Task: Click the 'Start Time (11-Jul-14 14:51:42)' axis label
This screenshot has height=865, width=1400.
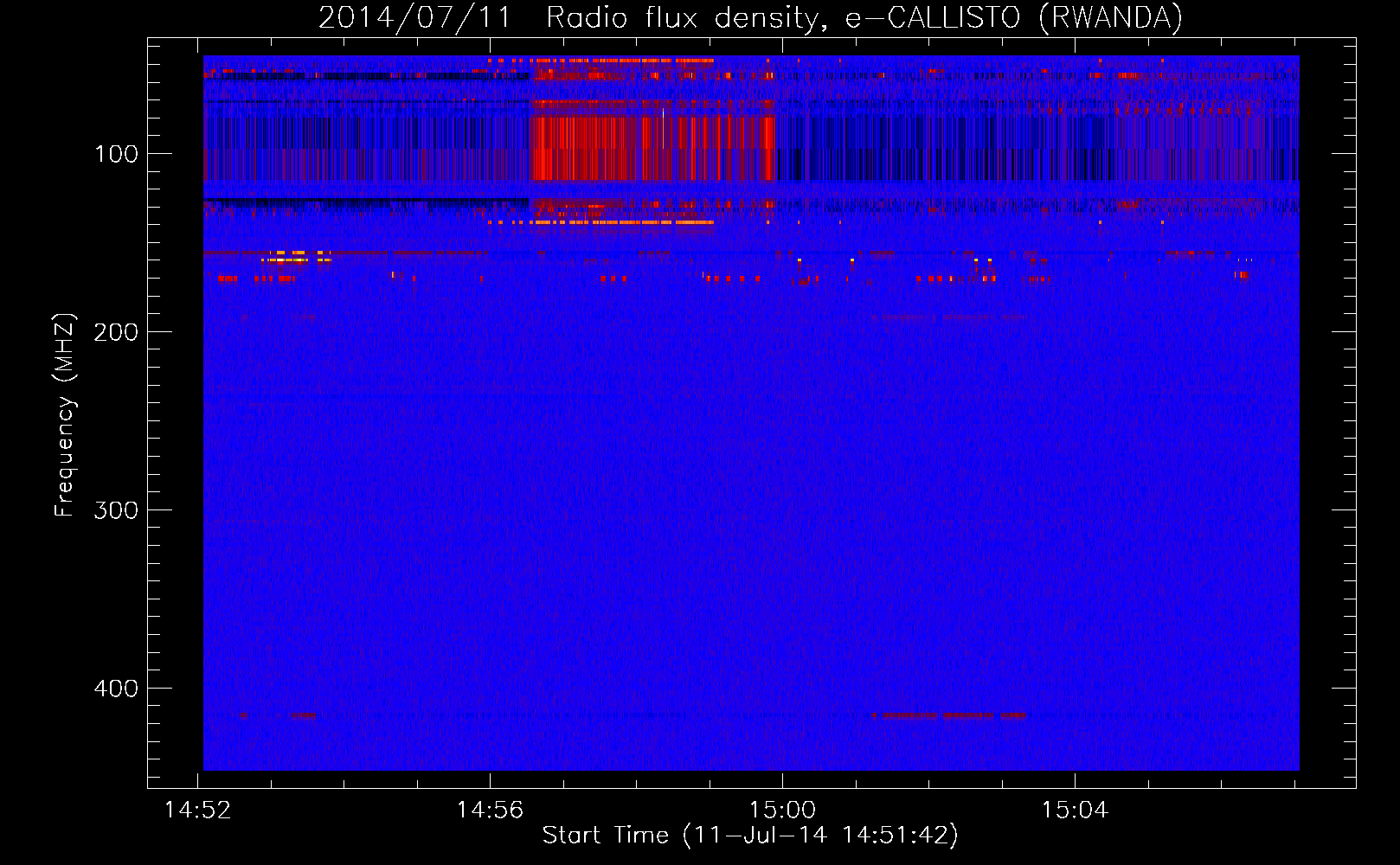Action: [x=750, y=836]
